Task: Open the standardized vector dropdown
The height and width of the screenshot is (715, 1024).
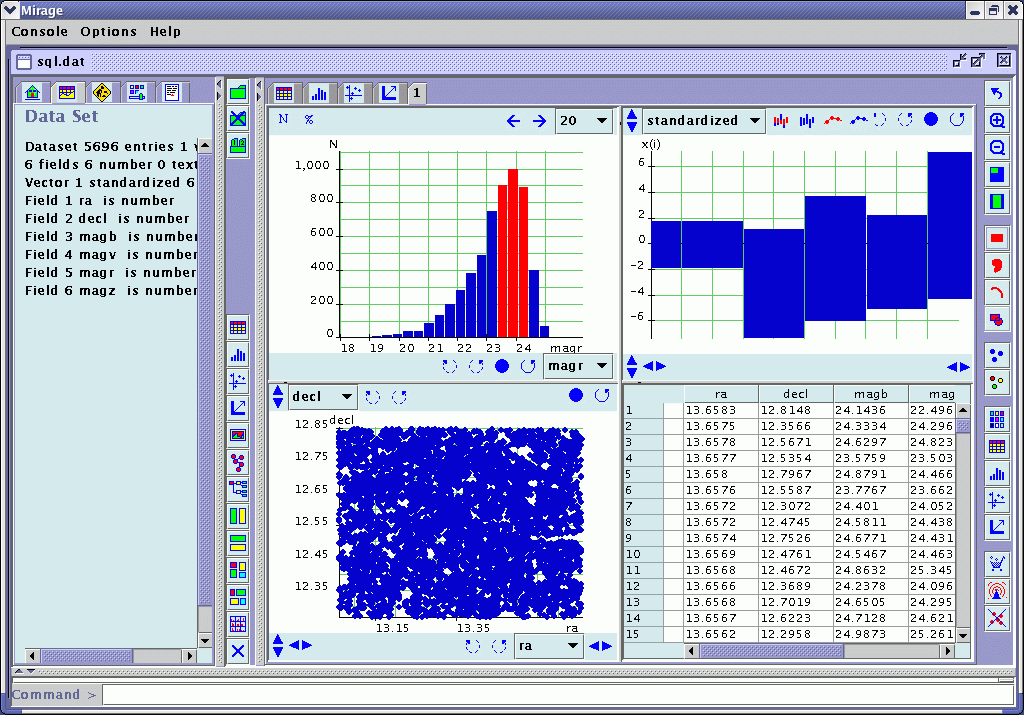Action: coord(704,121)
